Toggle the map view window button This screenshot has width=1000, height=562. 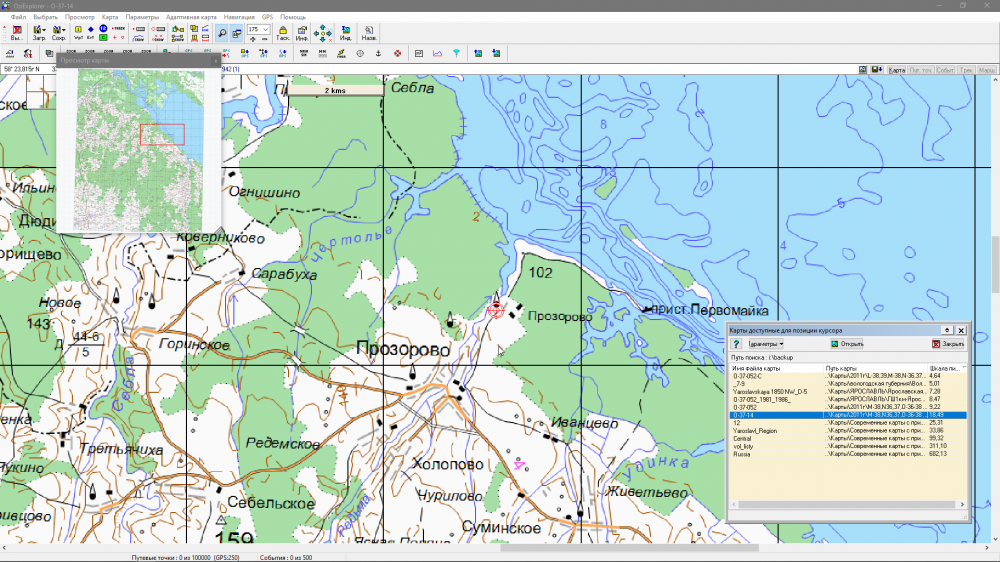[237, 33]
